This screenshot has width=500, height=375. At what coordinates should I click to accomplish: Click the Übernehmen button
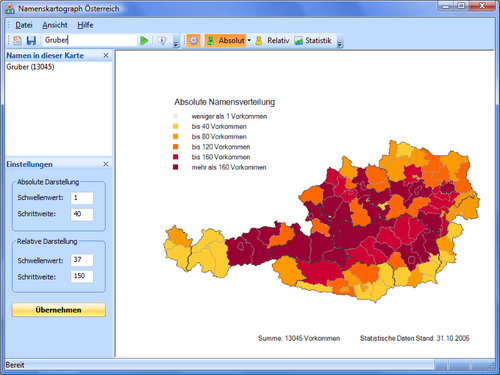(59, 310)
